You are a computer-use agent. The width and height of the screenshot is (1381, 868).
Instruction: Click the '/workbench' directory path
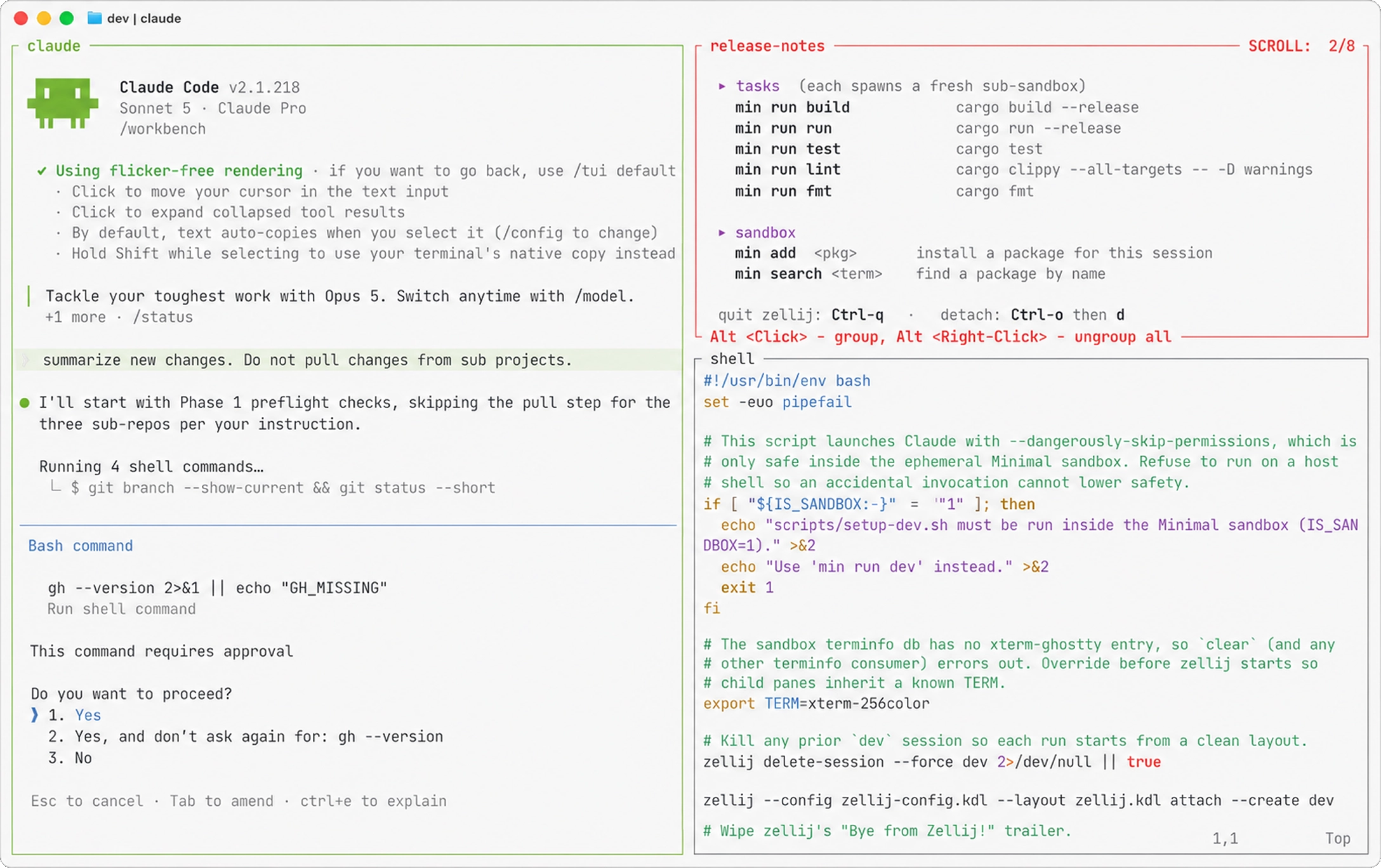coord(162,129)
